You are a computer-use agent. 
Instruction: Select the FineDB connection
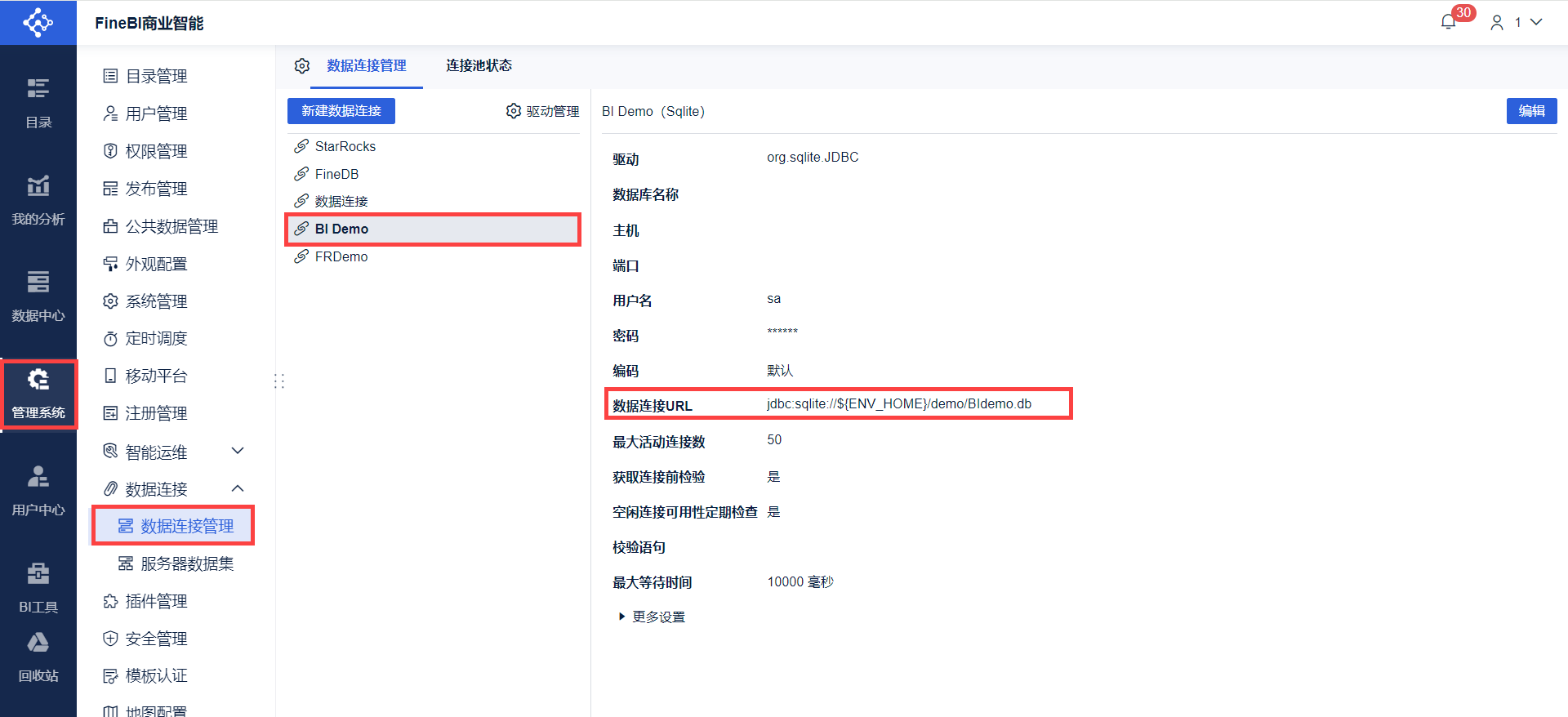click(433, 174)
